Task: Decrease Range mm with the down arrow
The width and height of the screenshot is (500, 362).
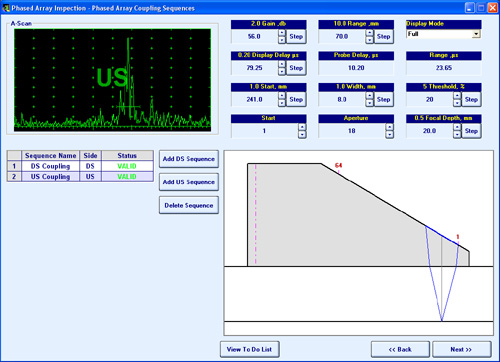Action: click(369, 40)
